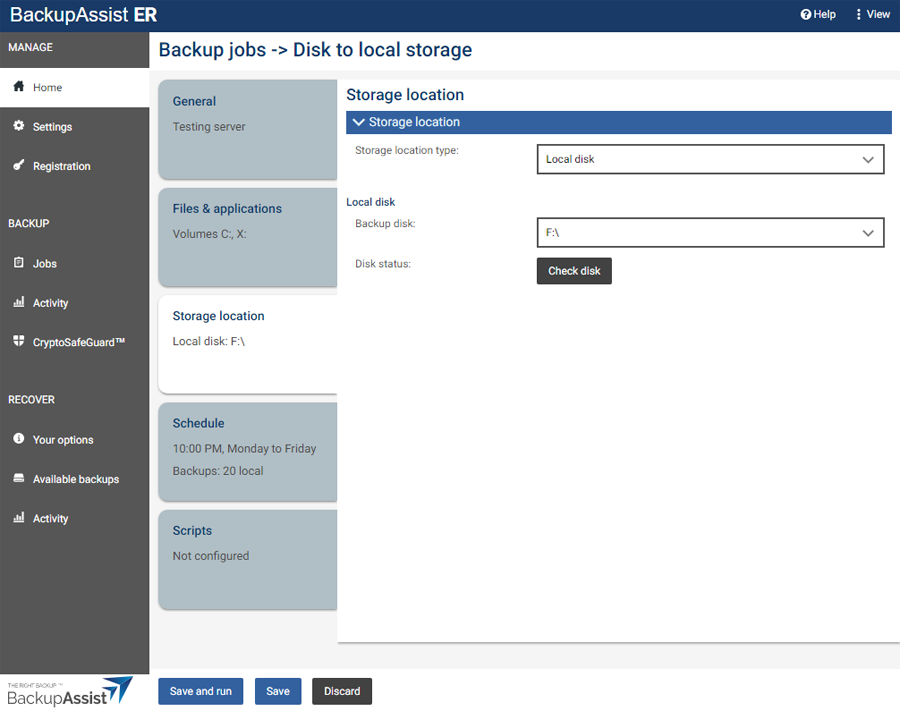
Task: Go to Home in the sidebar
Action: pyautogui.click(x=75, y=87)
